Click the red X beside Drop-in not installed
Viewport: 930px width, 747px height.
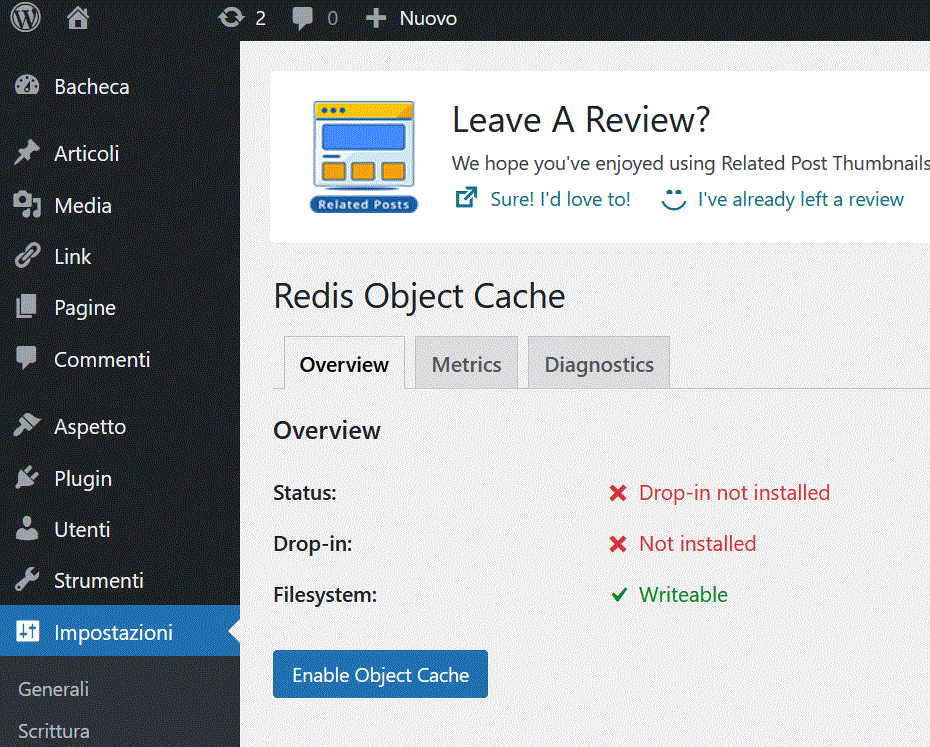click(x=618, y=492)
